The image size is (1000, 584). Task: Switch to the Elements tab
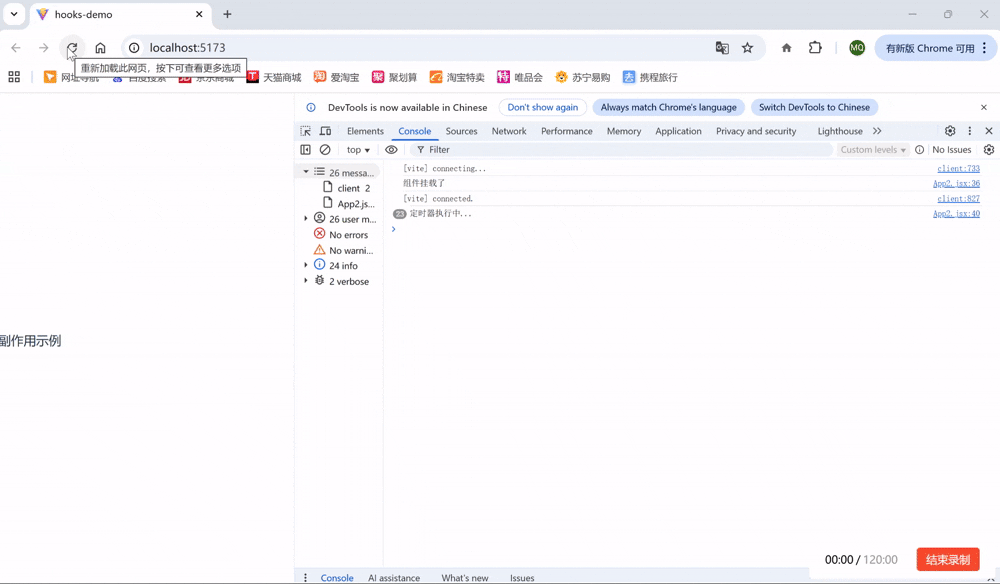tap(365, 131)
